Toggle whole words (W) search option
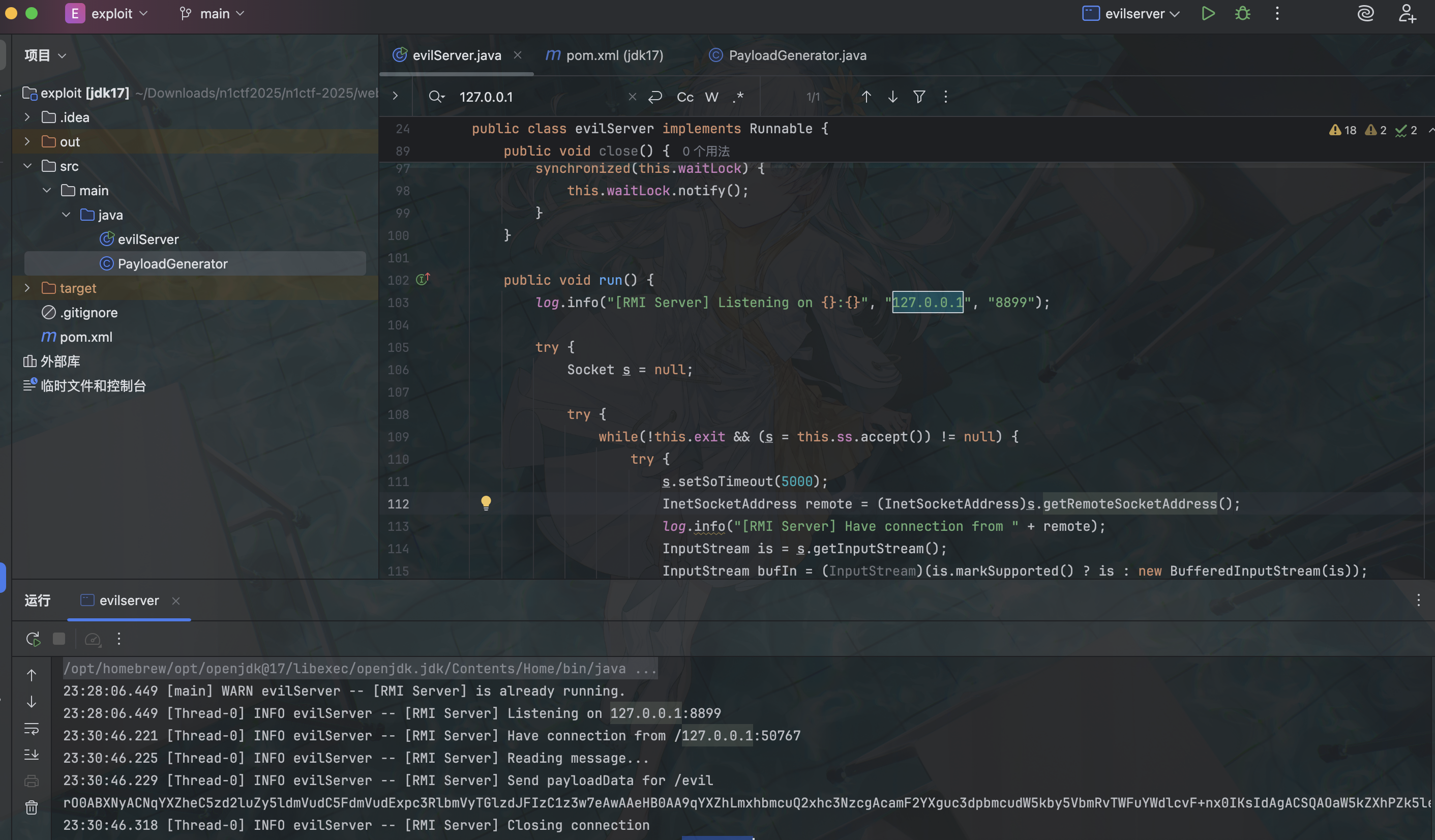This screenshot has width=1435, height=840. [711, 98]
